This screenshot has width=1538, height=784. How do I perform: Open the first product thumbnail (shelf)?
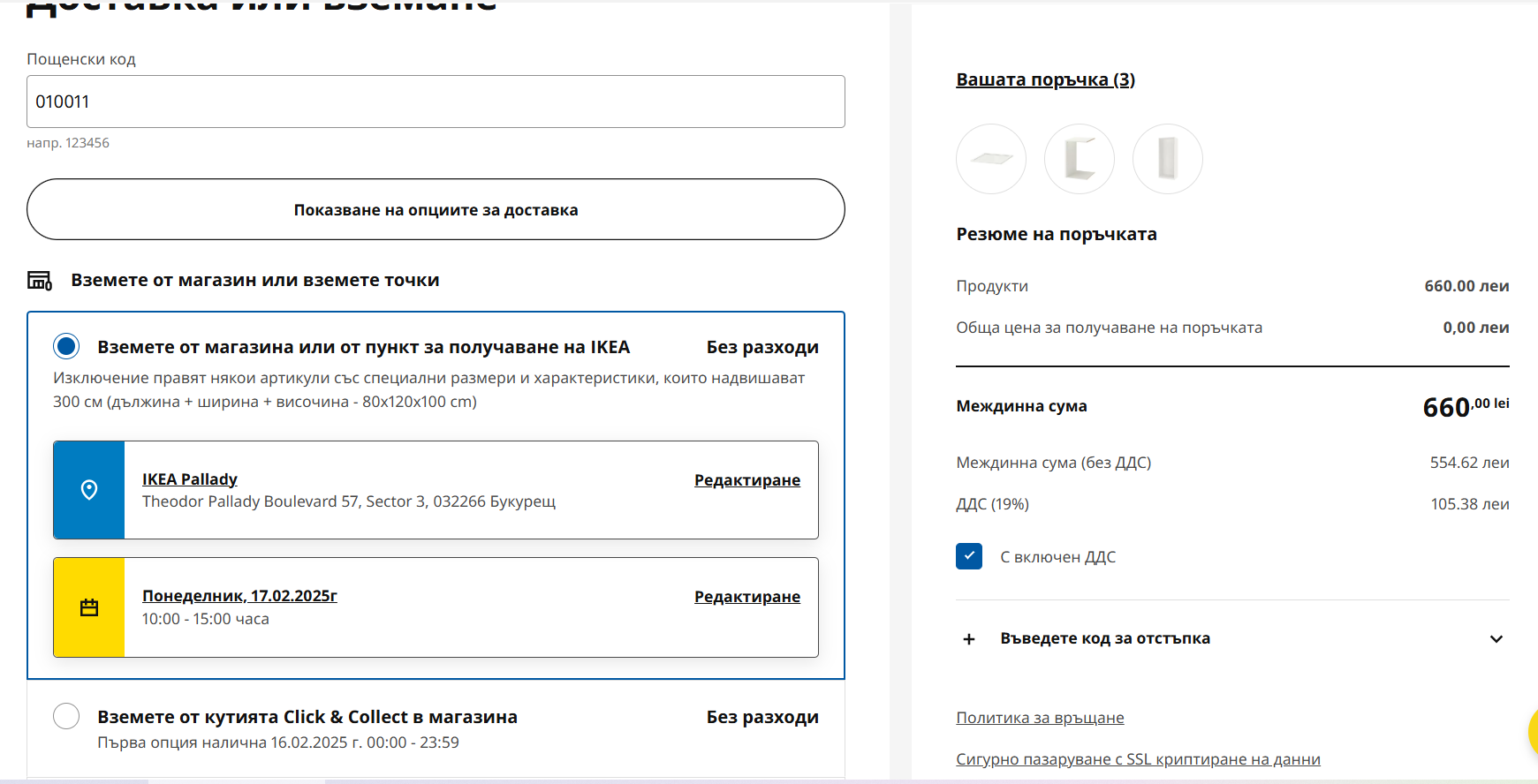(x=991, y=159)
